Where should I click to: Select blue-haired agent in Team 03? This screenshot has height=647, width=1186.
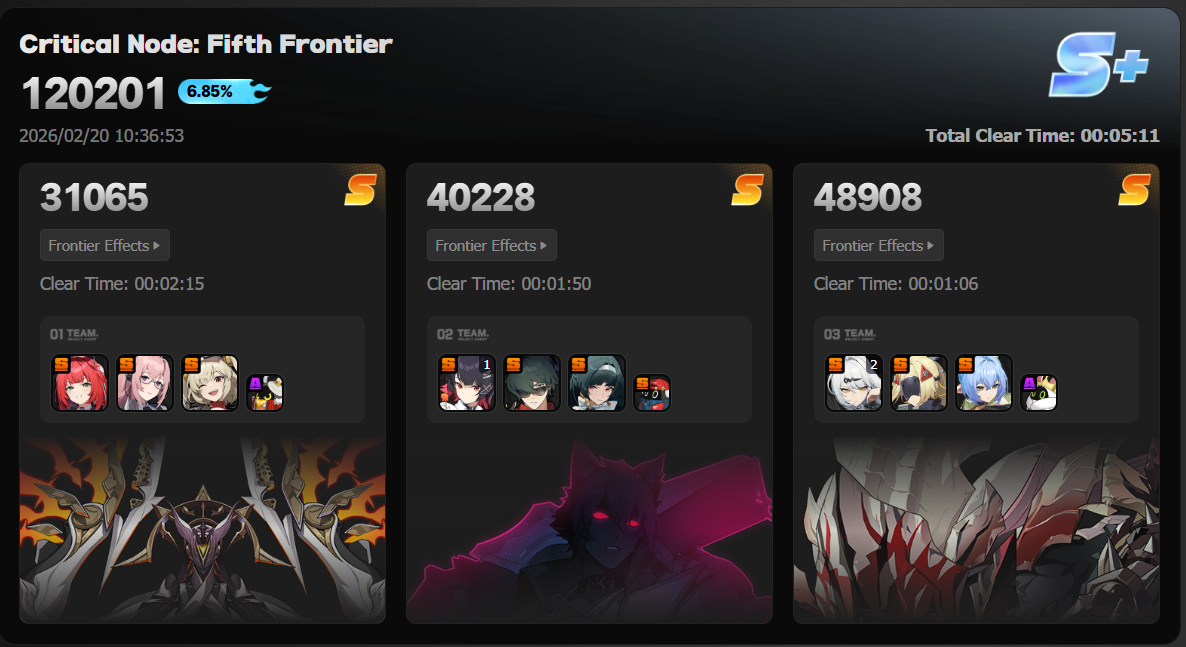984,383
